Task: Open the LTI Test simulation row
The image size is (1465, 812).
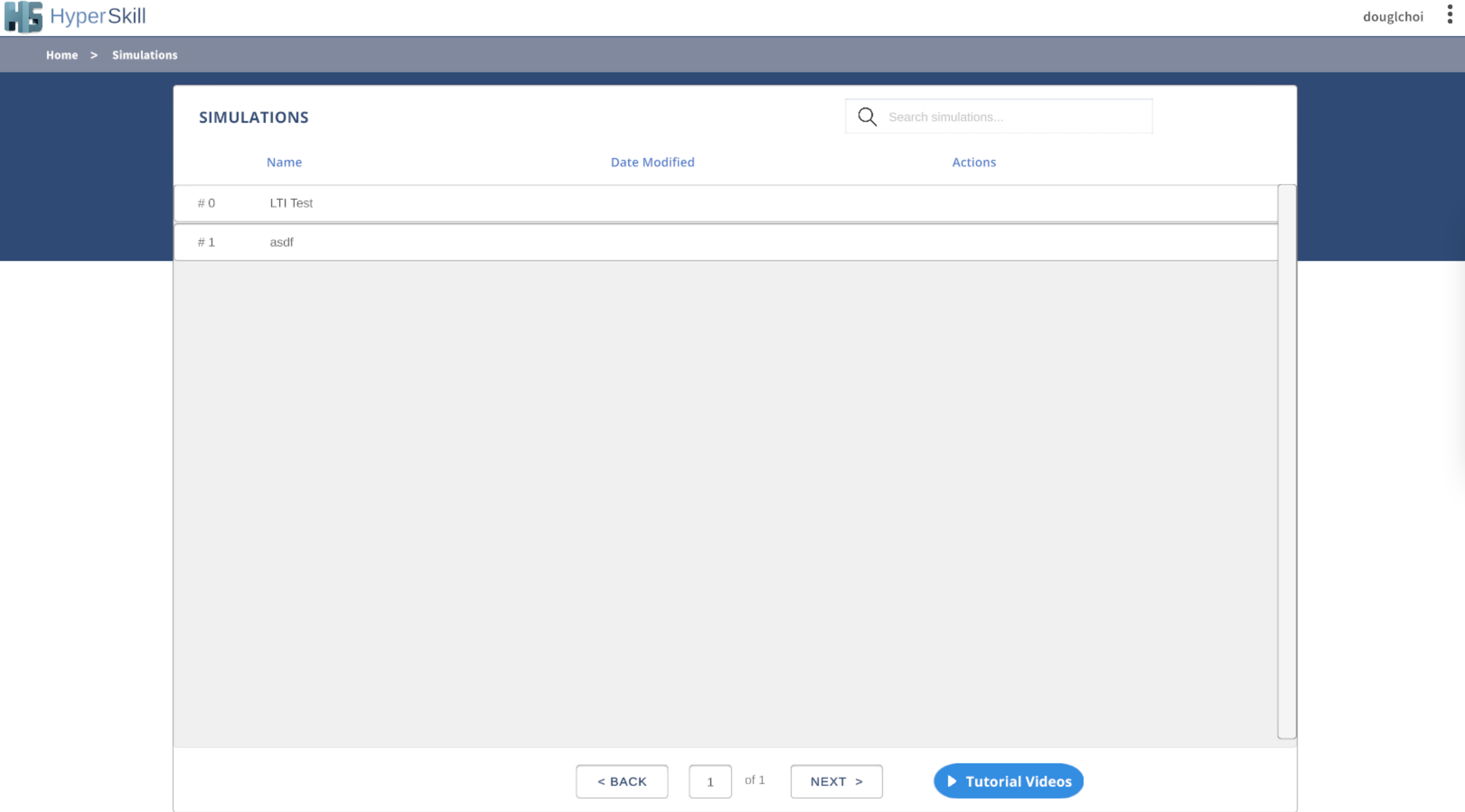Action: tap(291, 203)
